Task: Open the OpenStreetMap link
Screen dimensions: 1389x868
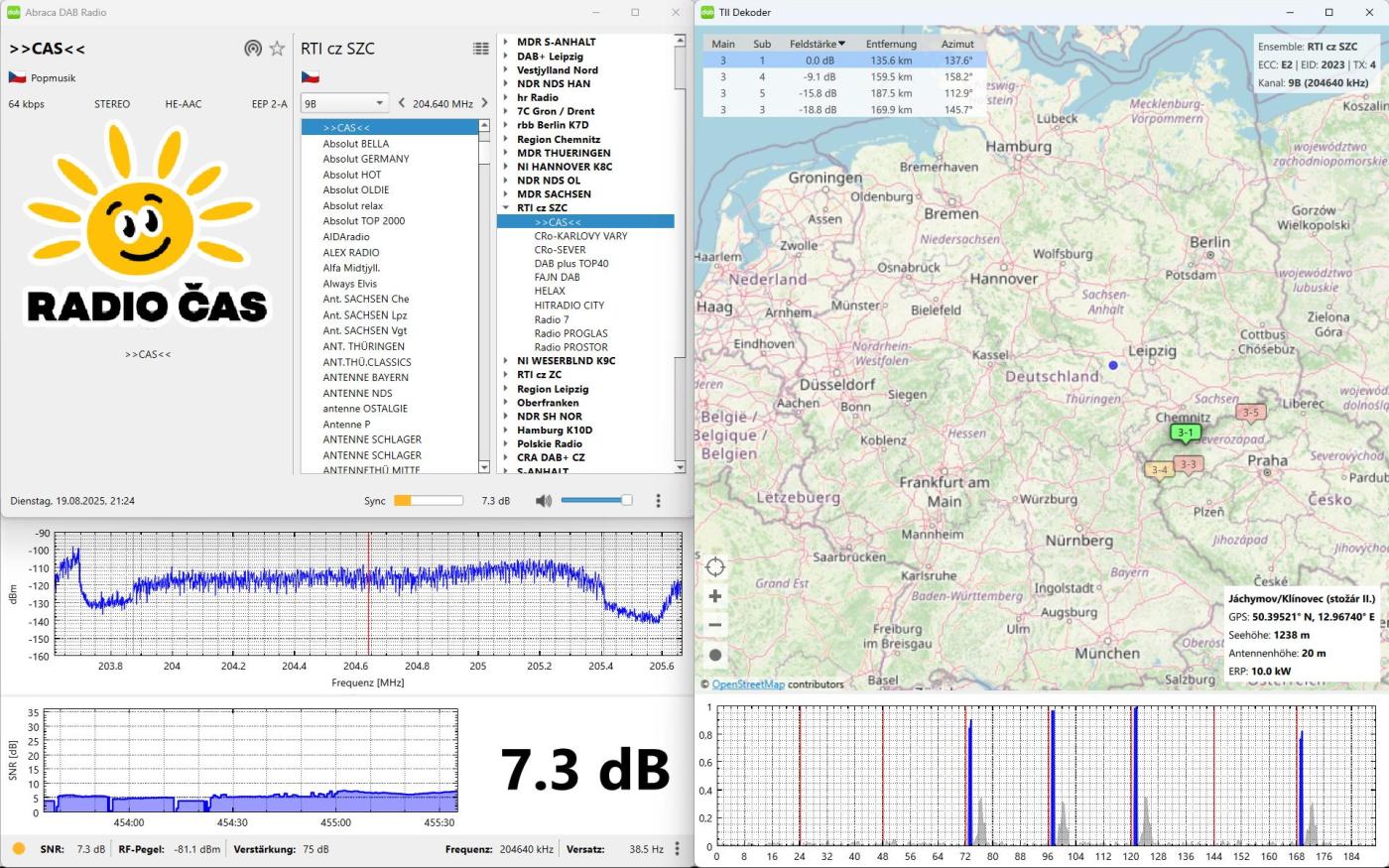Action: 748,684
